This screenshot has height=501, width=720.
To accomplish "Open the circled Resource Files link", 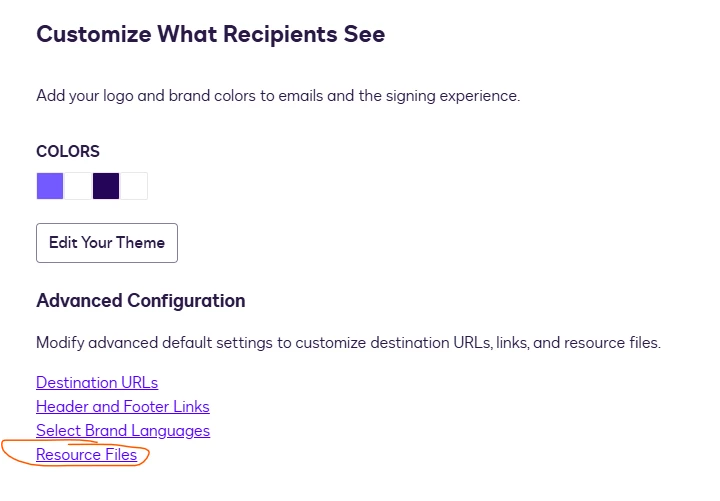I will (x=86, y=455).
